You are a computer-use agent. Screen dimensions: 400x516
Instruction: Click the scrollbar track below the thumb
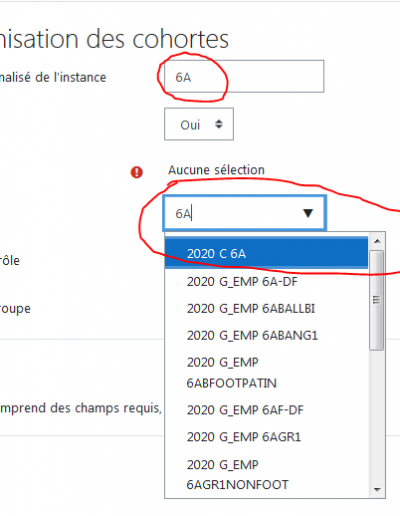click(377, 415)
